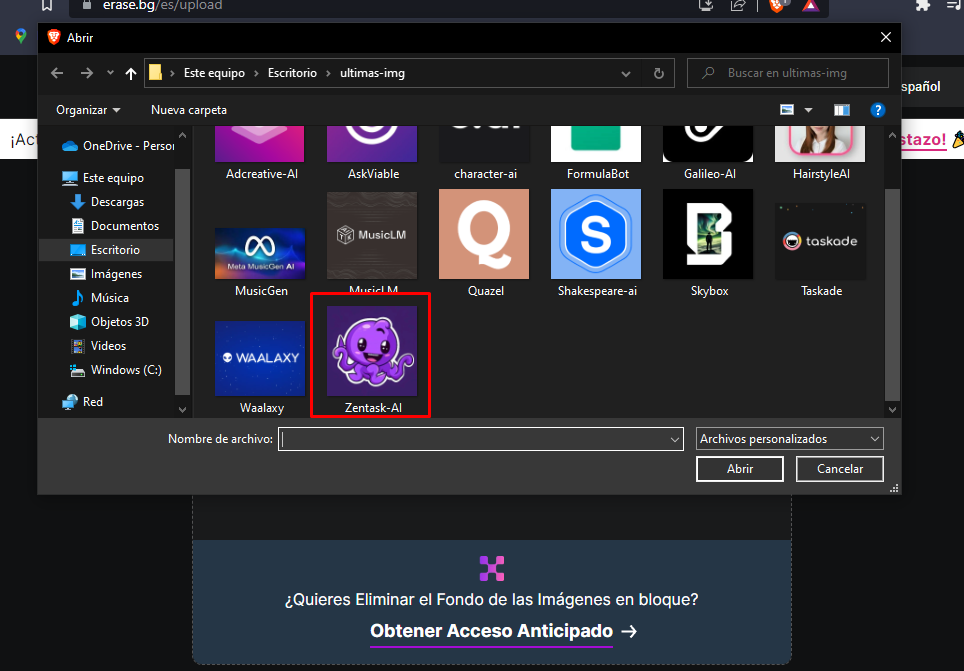This screenshot has width=964, height=671.
Task: Click file list scrollbar up arrow
Action: [x=893, y=135]
